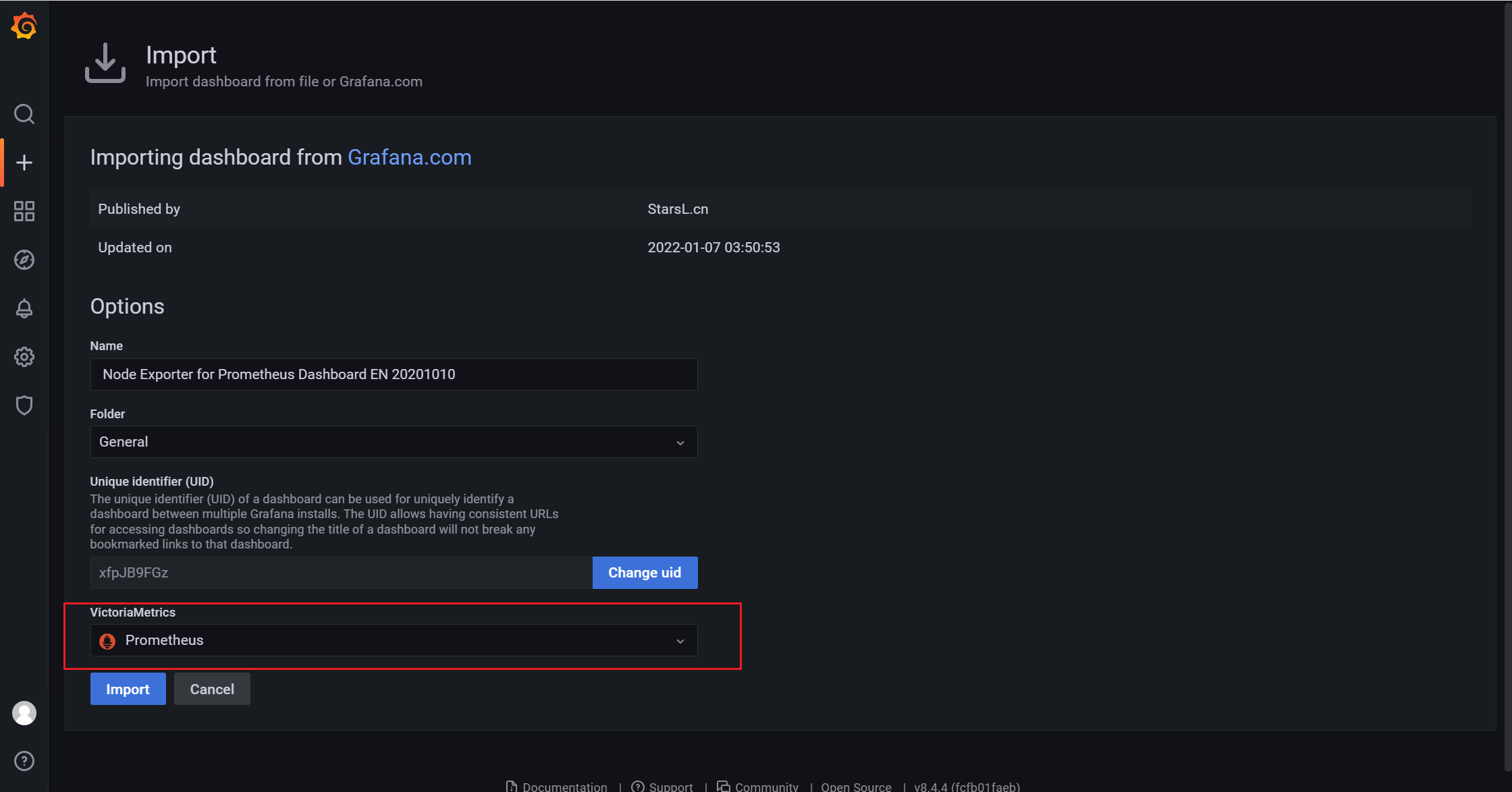Expand the General folder dropdown
The width and height of the screenshot is (1512, 792).
coord(393,442)
